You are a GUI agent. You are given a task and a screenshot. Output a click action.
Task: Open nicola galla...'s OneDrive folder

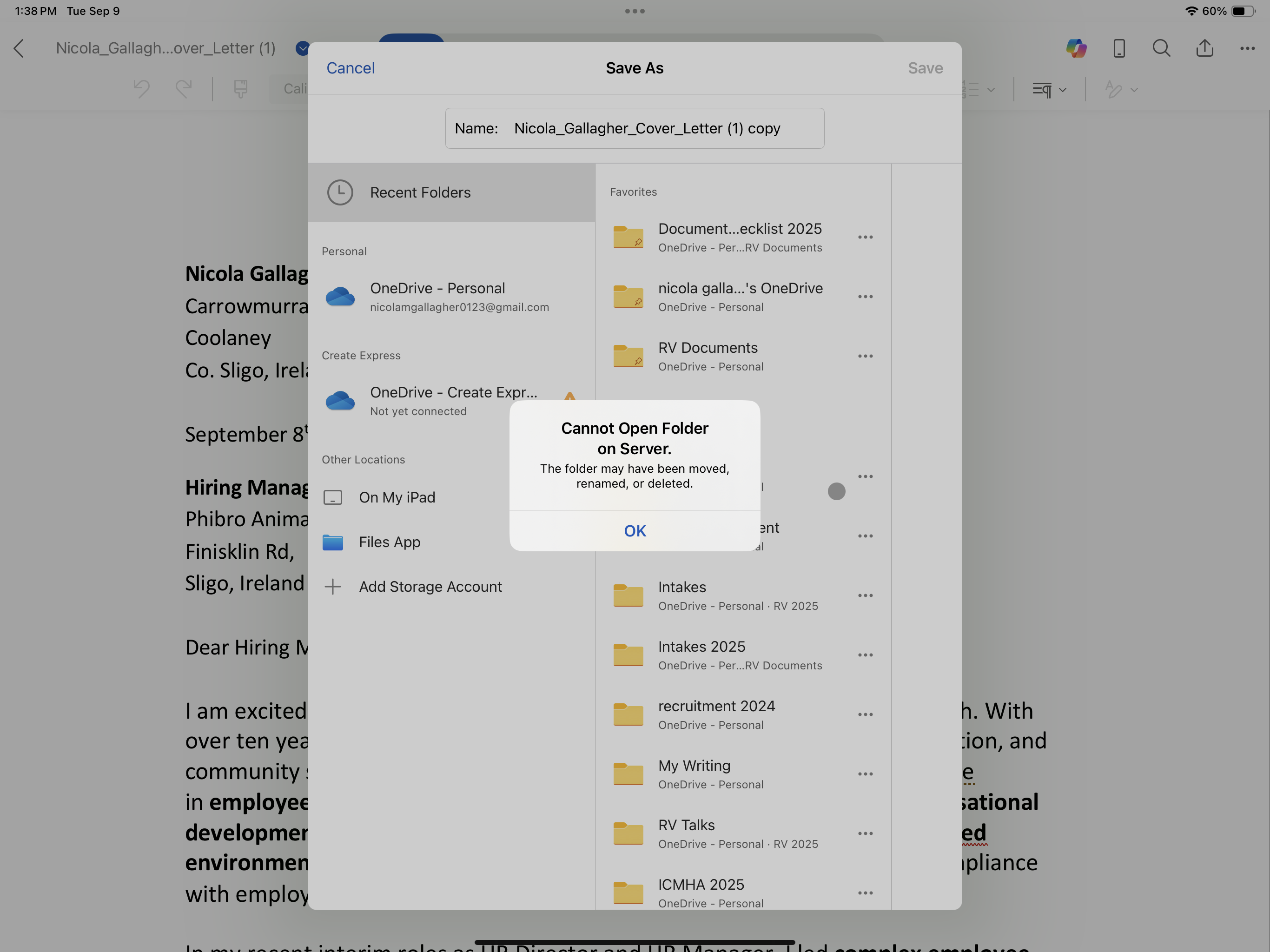point(743,296)
